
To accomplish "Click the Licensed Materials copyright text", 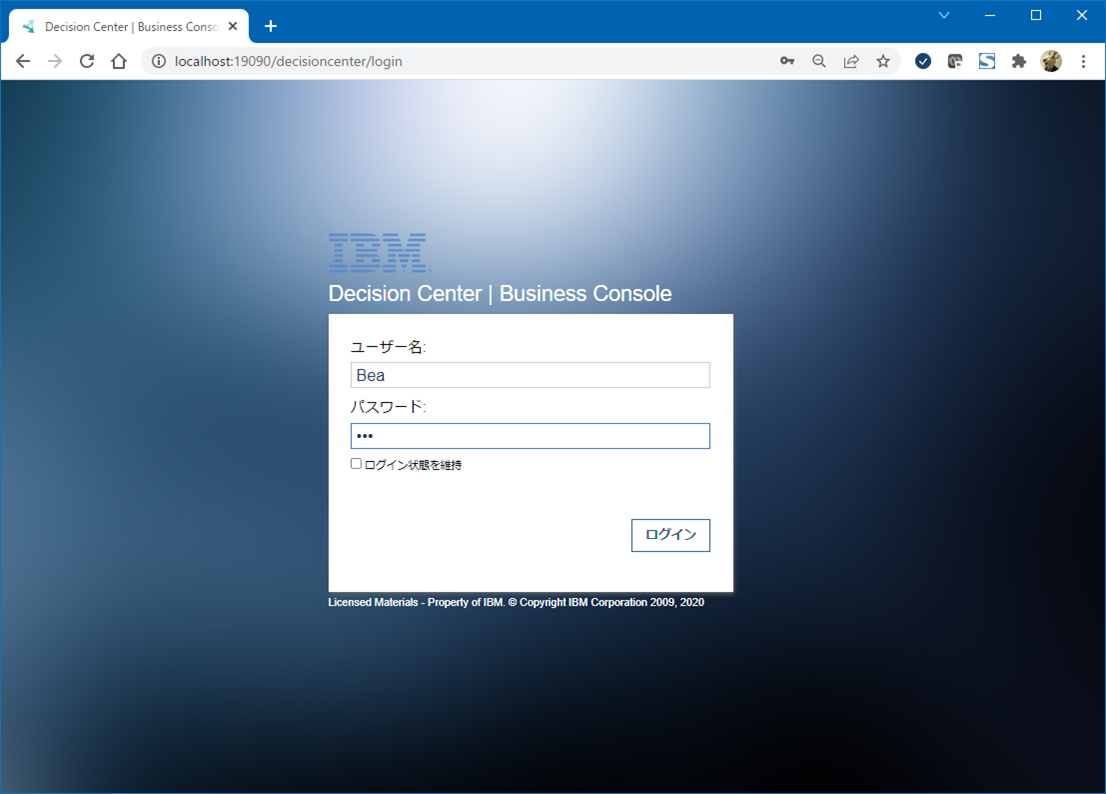I will coord(516,602).
